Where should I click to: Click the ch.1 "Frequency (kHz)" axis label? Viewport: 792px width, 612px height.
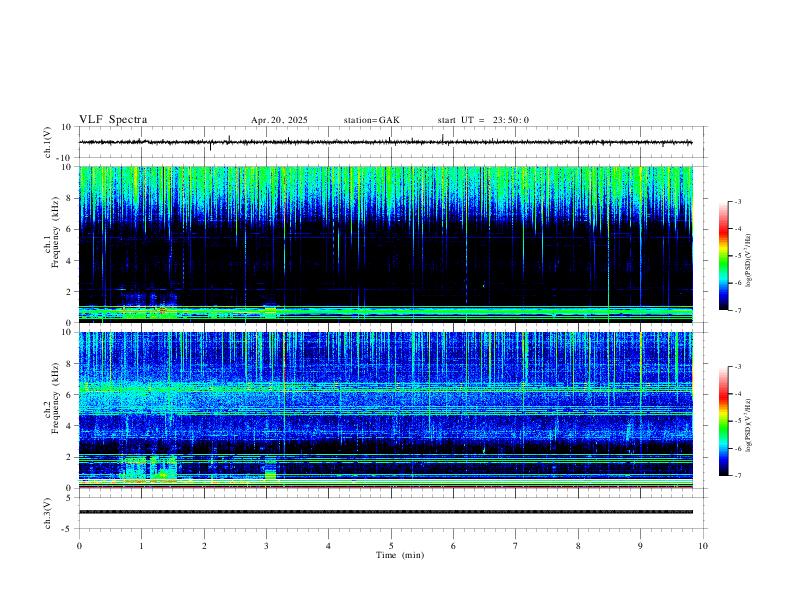[x=55, y=232]
